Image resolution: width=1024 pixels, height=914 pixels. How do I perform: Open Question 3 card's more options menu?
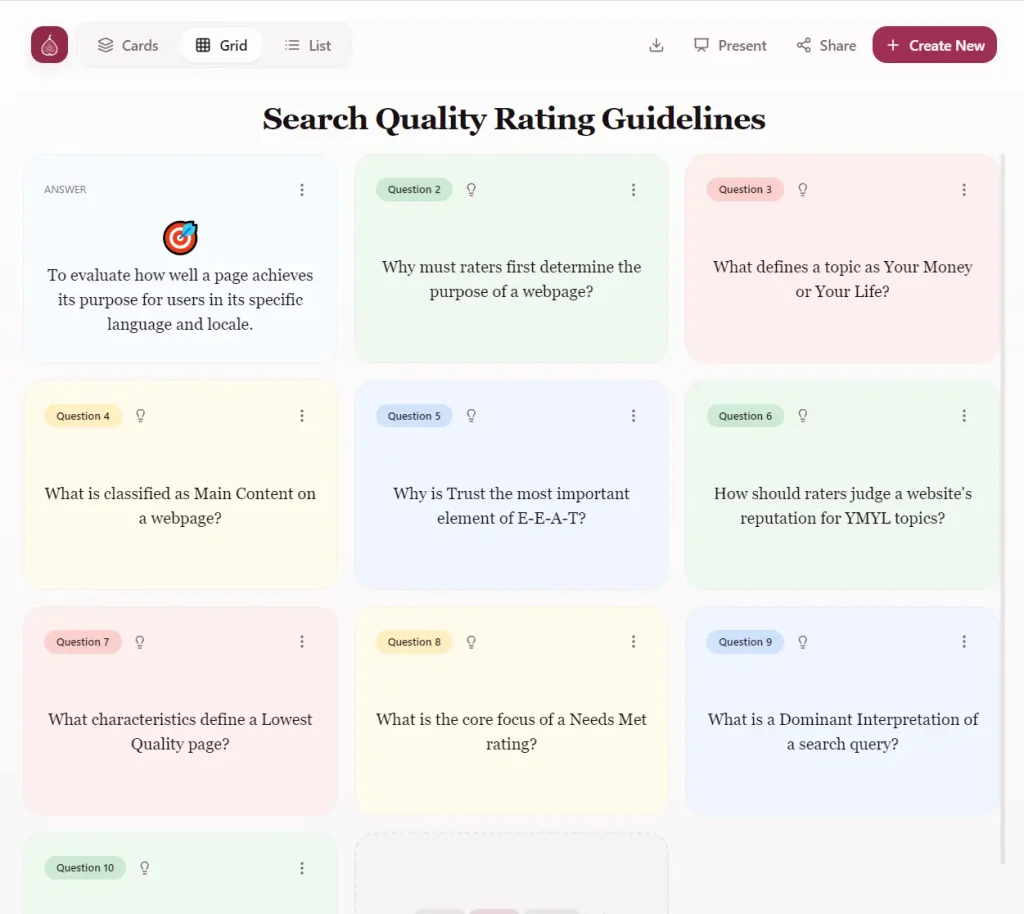pyautogui.click(x=964, y=190)
